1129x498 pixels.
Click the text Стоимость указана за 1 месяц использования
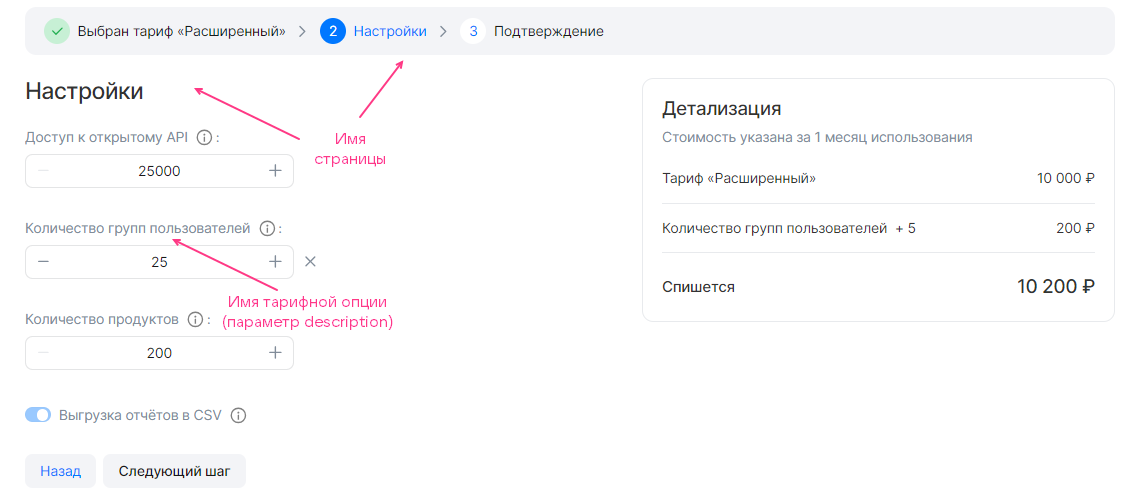point(817,137)
